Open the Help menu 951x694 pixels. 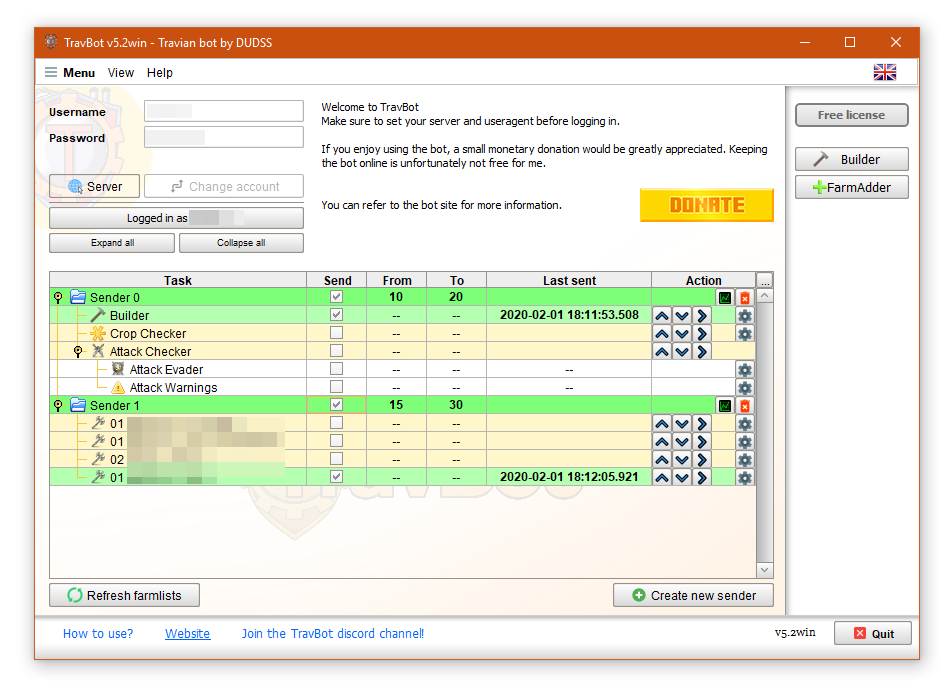(160, 73)
